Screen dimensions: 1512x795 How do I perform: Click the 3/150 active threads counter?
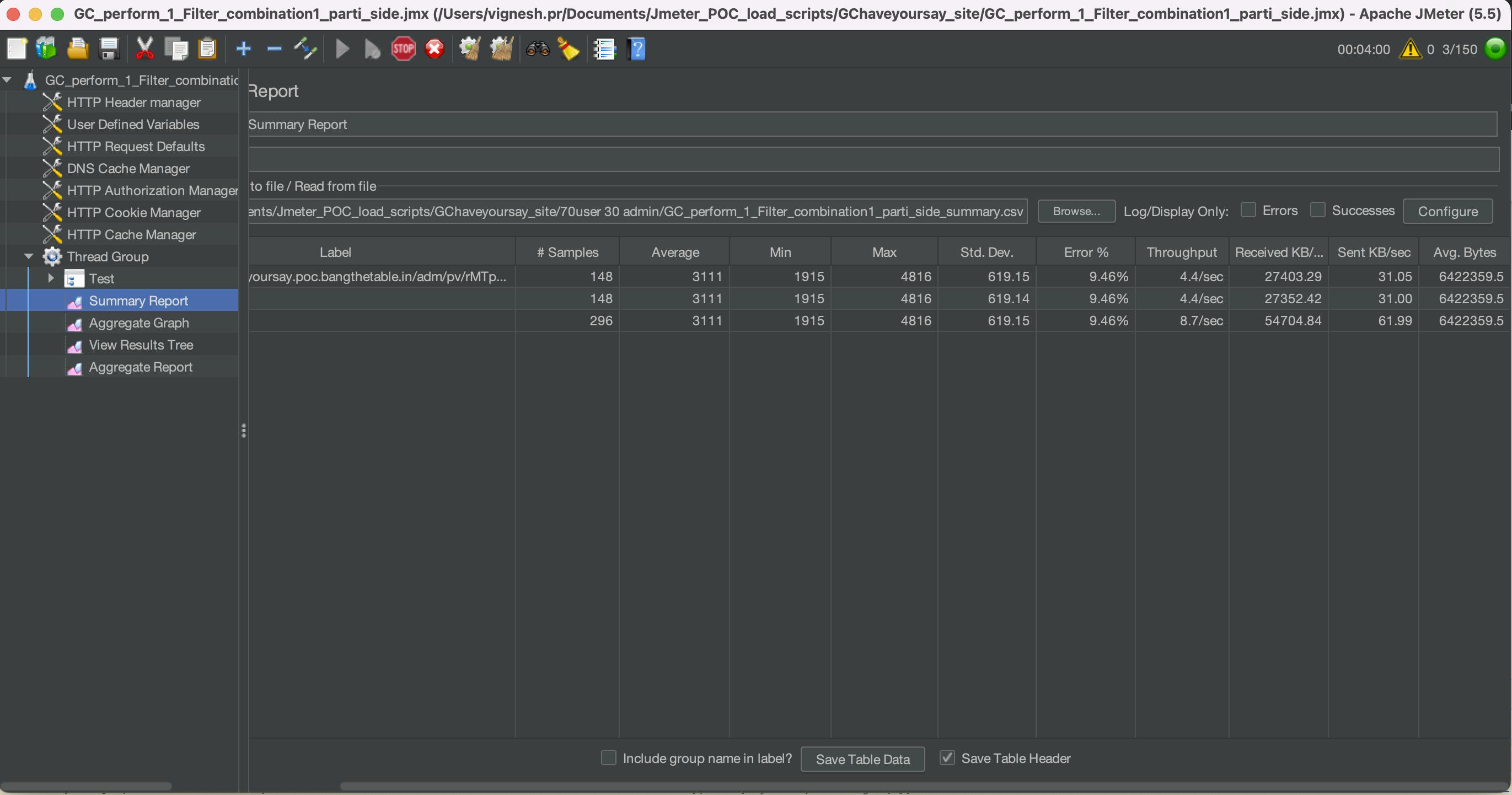pos(1459,49)
